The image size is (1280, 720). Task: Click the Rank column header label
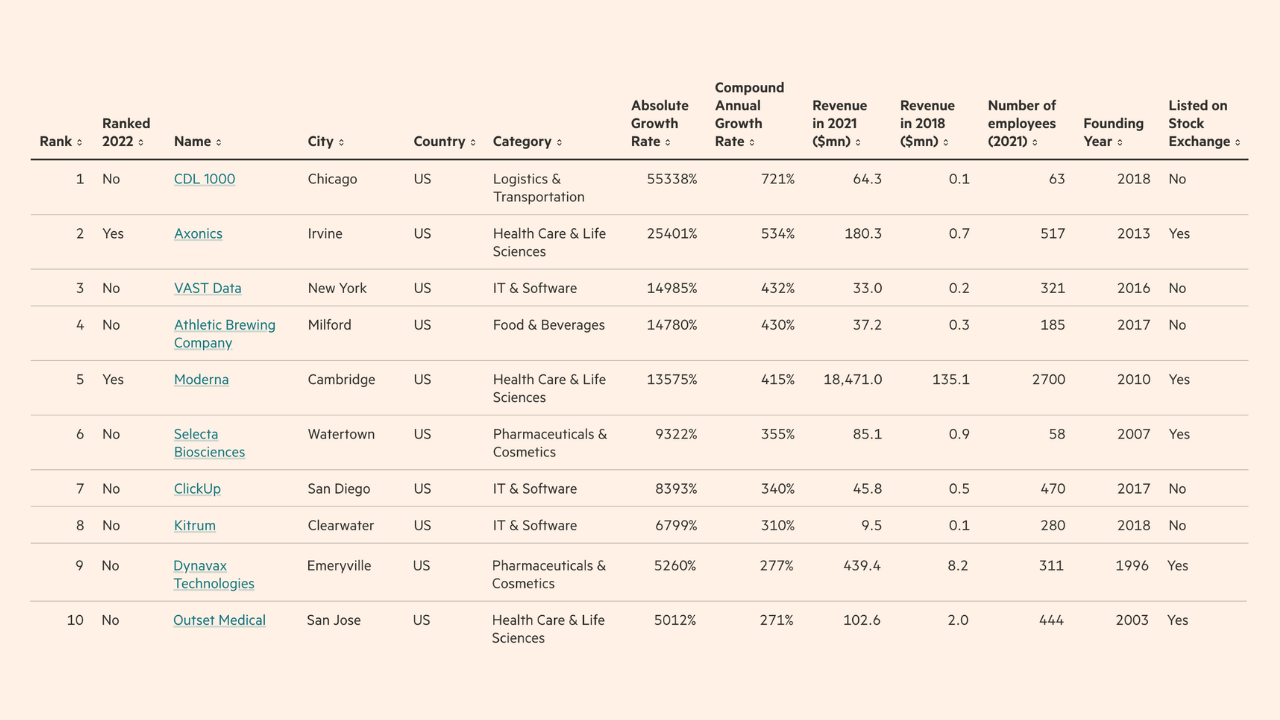coord(56,142)
